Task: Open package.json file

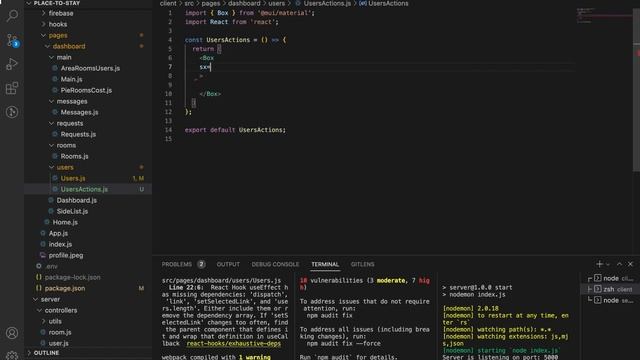Action: click(x=65, y=288)
